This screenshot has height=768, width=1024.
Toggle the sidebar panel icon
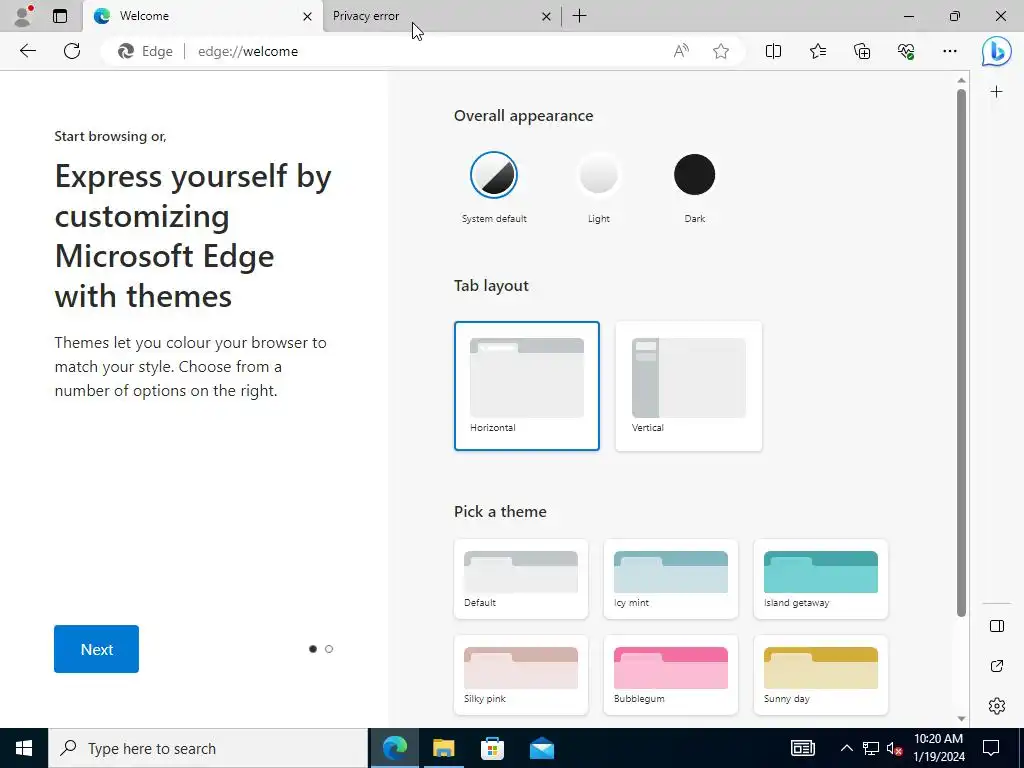[997, 626]
